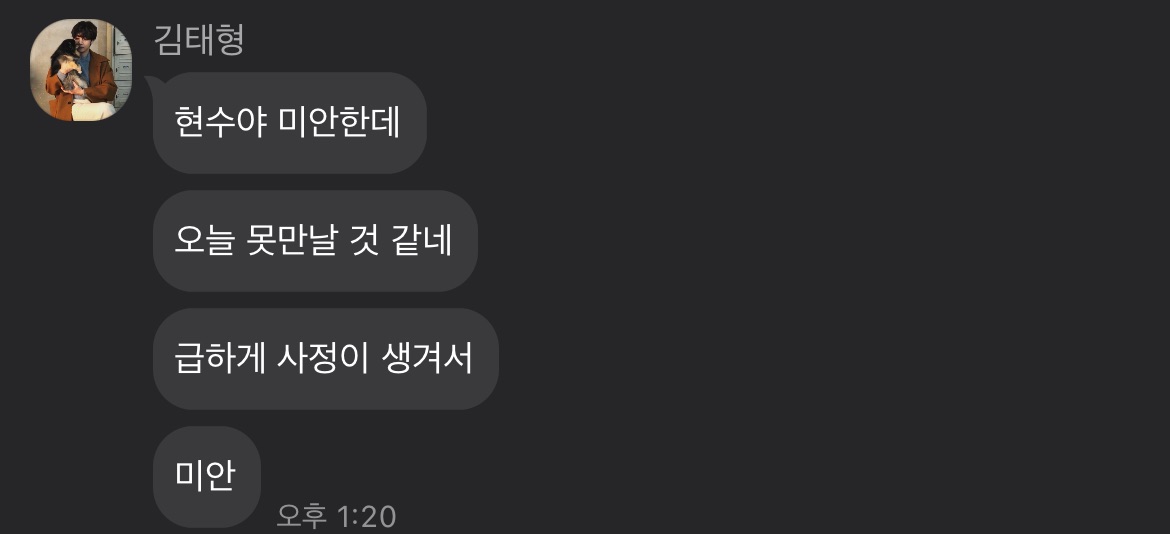Viewport: 1170px width, 534px height.
Task: Select the message bubble '오늘 못만날 것 같네'
Action: tap(315, 241)
